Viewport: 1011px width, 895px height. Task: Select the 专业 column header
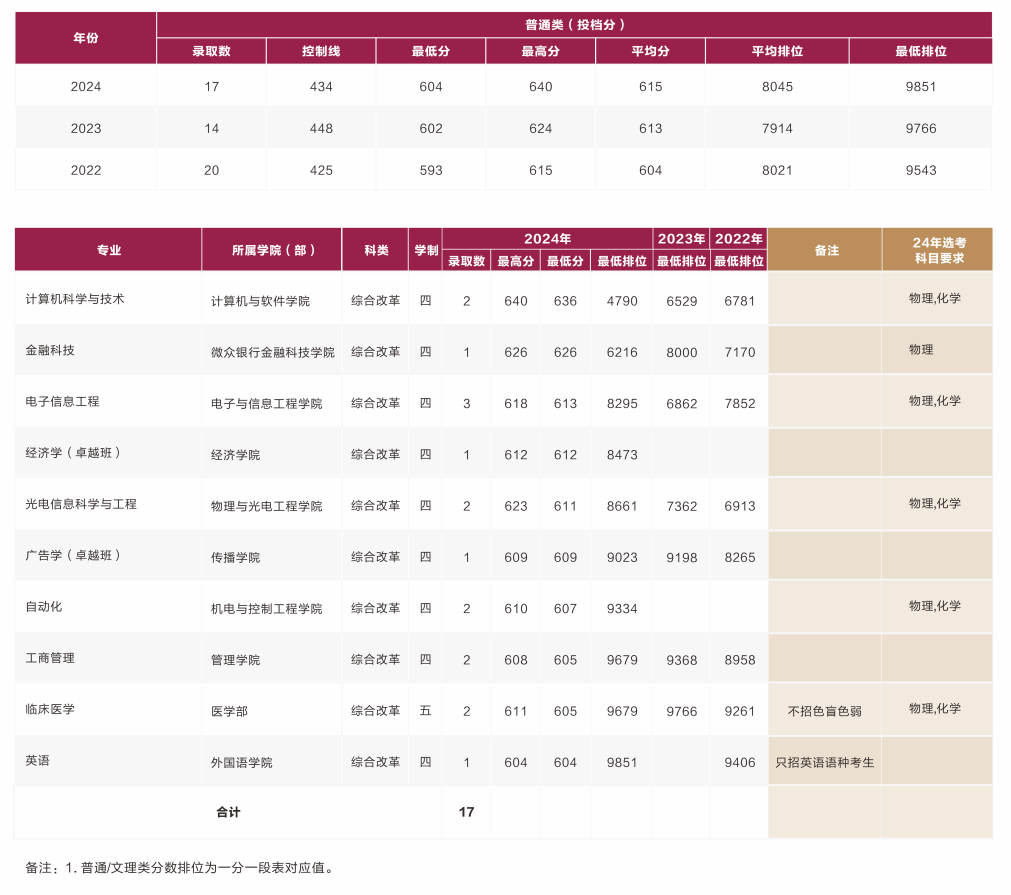(108, 250)
